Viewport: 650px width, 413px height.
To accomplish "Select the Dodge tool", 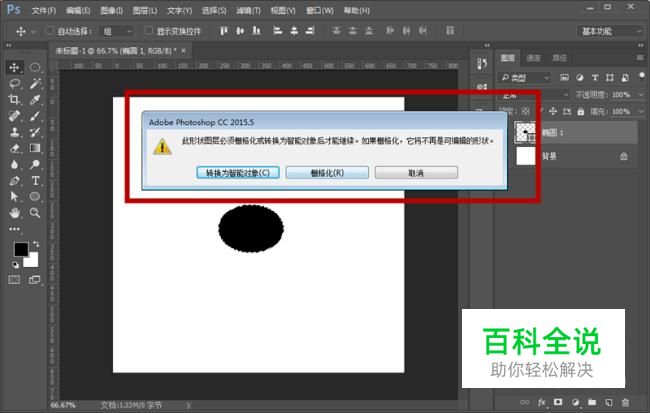I will click(35, 164).
